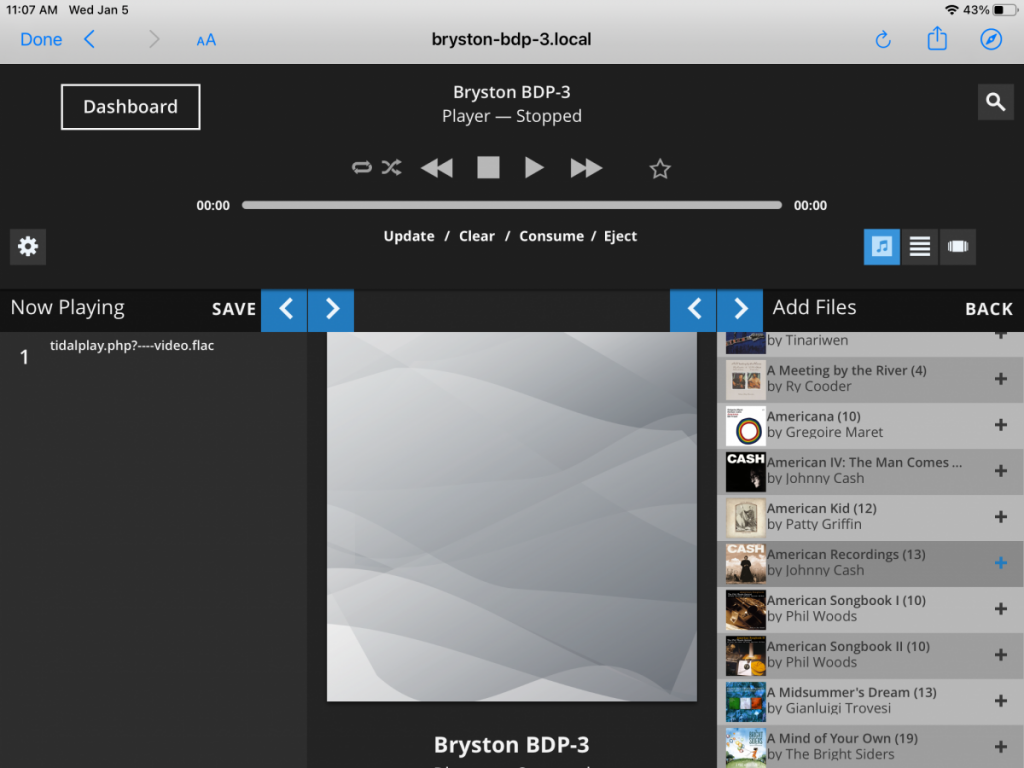Toggle Consume mode
1024x768 pixels.
(x=551, y=236)
